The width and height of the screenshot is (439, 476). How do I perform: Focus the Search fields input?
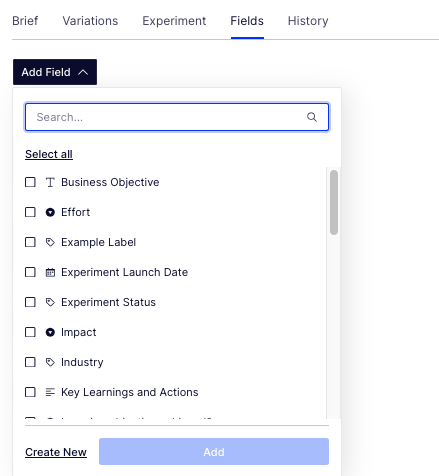coord(177,117)
